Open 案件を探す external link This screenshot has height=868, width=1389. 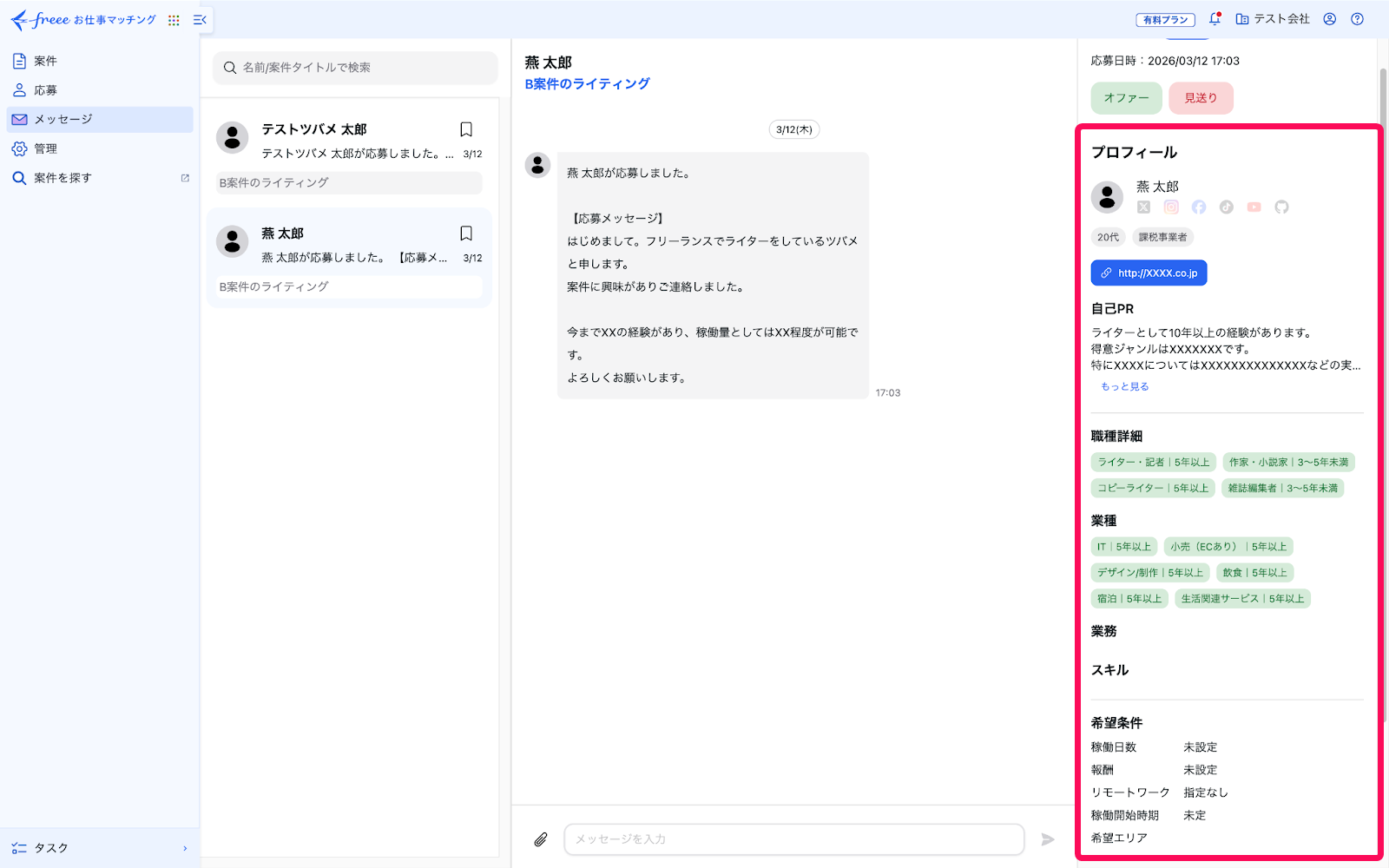coord(100,178)
